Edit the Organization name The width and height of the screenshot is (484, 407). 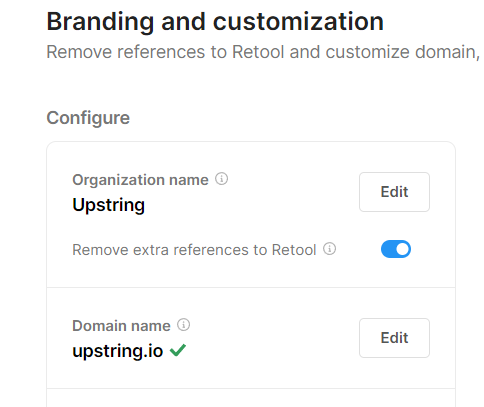[394, 192]
